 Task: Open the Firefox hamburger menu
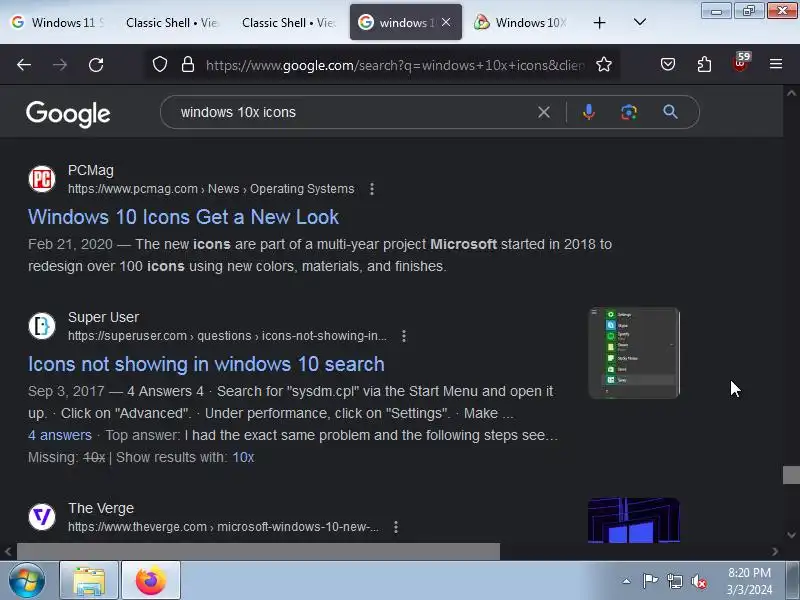tap(776, 64)
